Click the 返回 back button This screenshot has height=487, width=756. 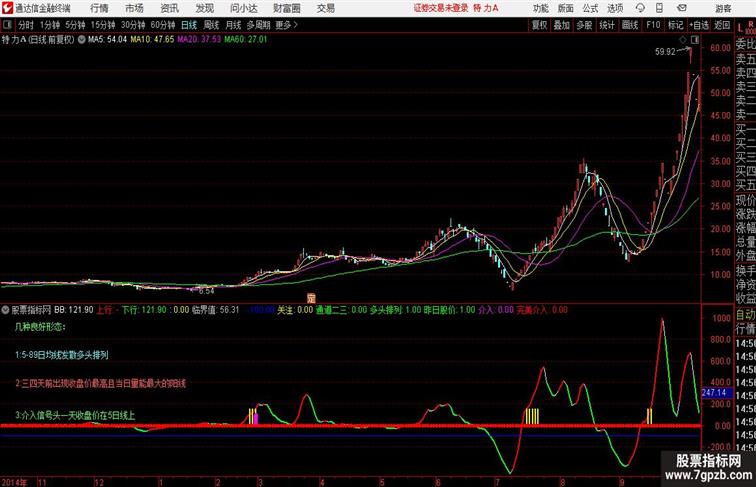pos(722,25)
